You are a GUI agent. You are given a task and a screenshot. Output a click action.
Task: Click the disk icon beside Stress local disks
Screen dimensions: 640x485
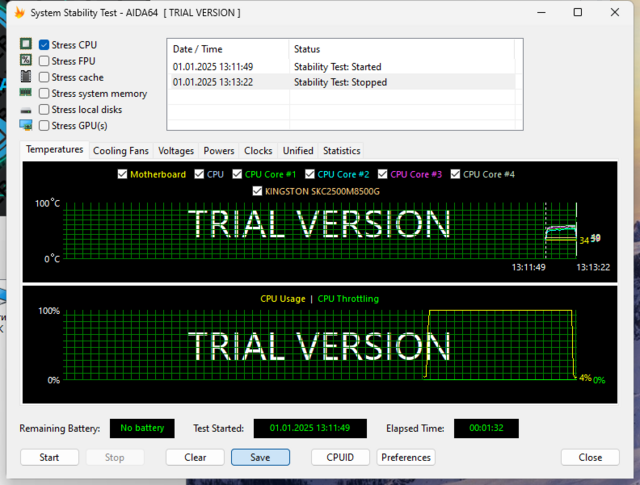26,109
